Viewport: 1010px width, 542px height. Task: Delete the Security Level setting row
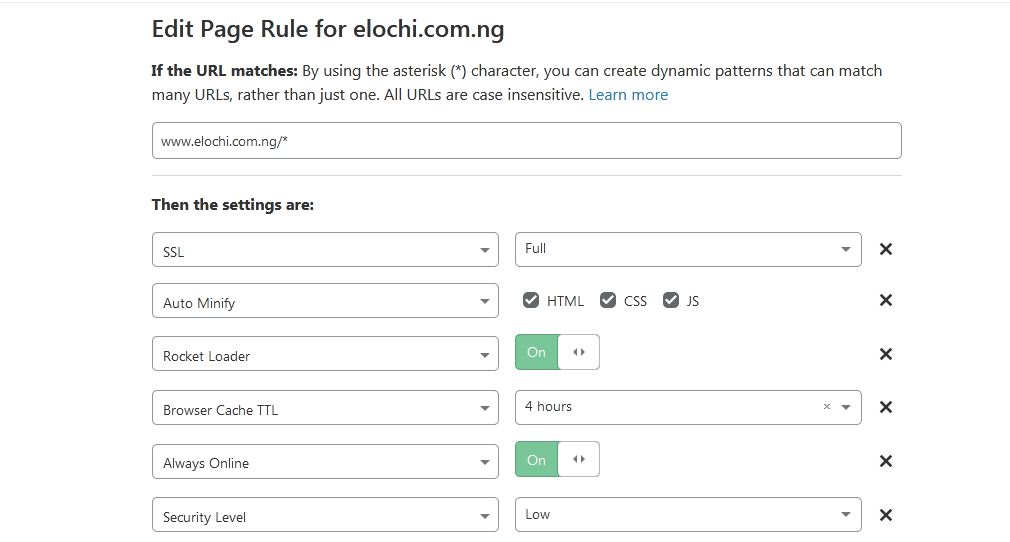point(885,515)
